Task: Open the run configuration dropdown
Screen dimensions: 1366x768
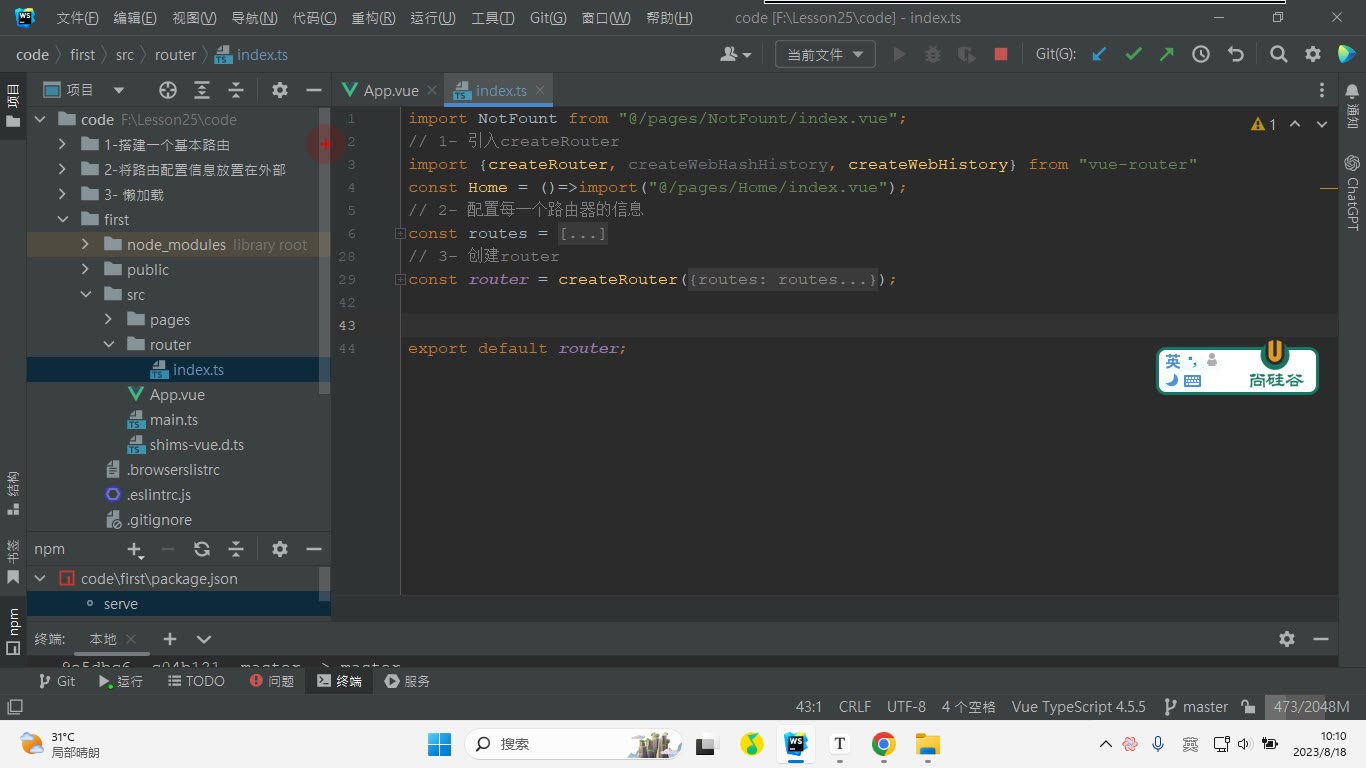Action: click(x=825, y=55)
